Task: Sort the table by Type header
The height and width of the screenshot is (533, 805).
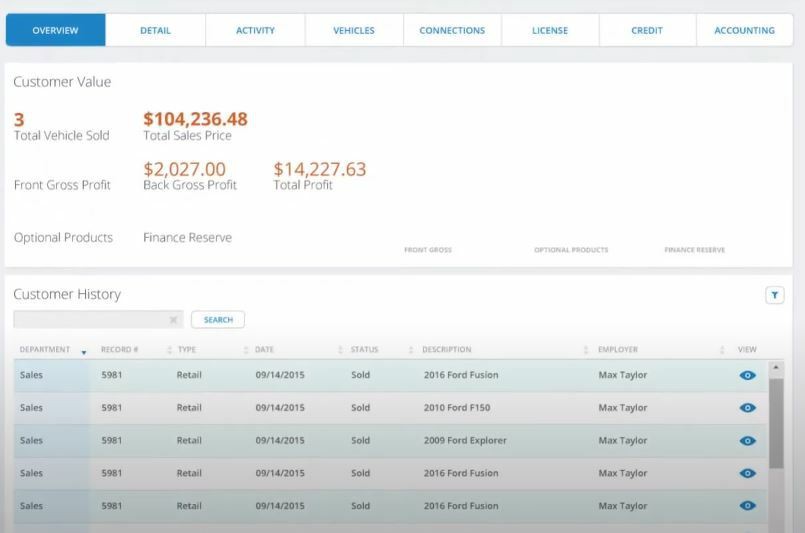Action: tap(187, 350)
